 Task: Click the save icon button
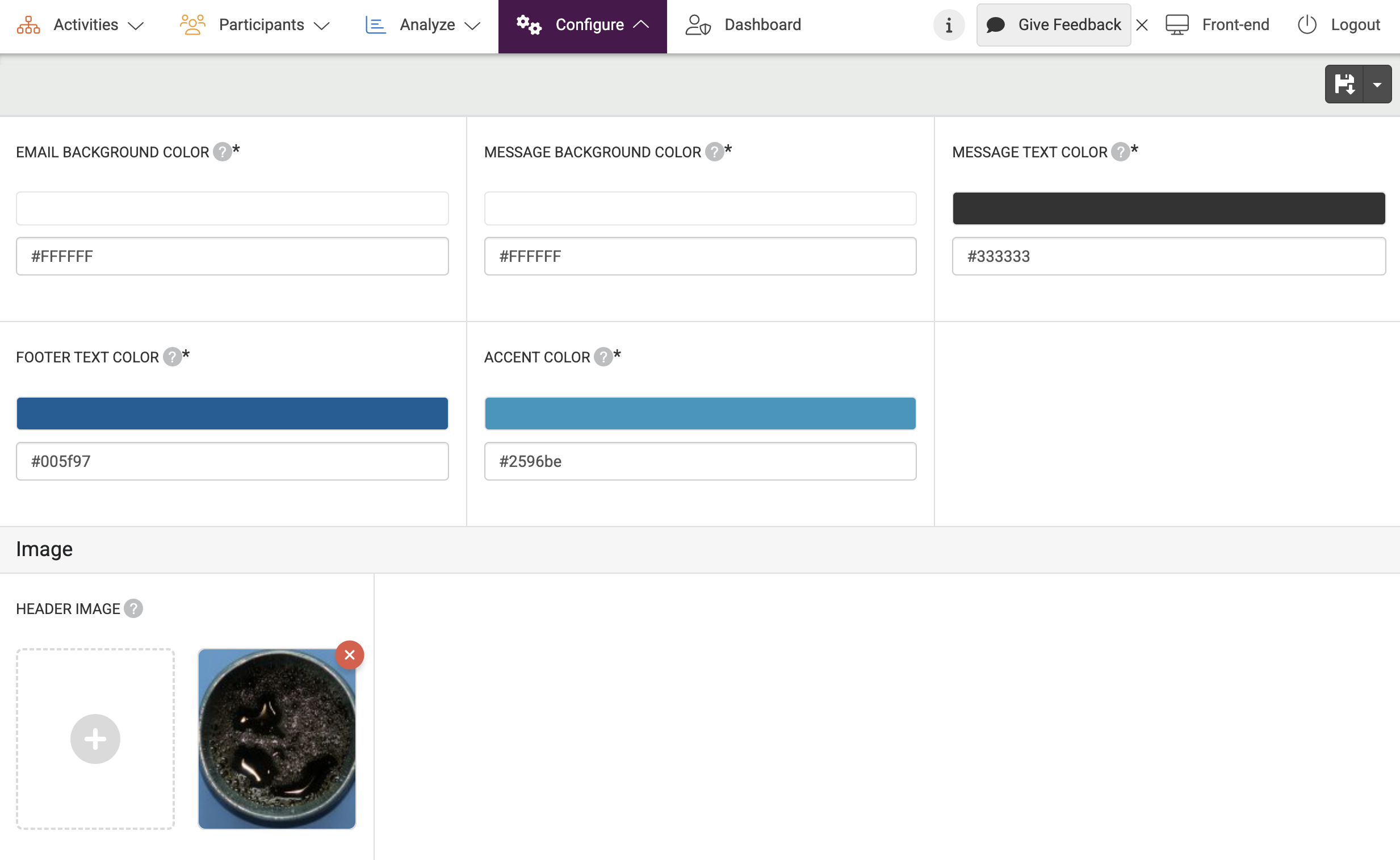point(1344,84)
